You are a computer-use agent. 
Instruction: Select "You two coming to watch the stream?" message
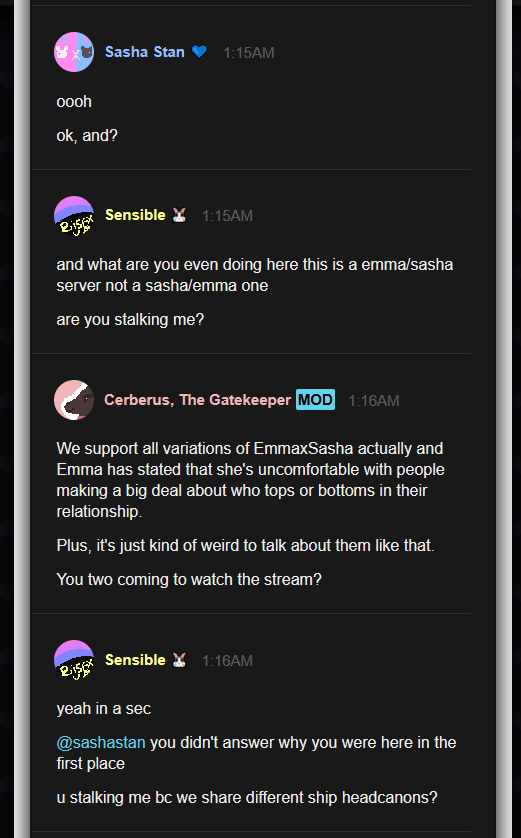(189, 579)
